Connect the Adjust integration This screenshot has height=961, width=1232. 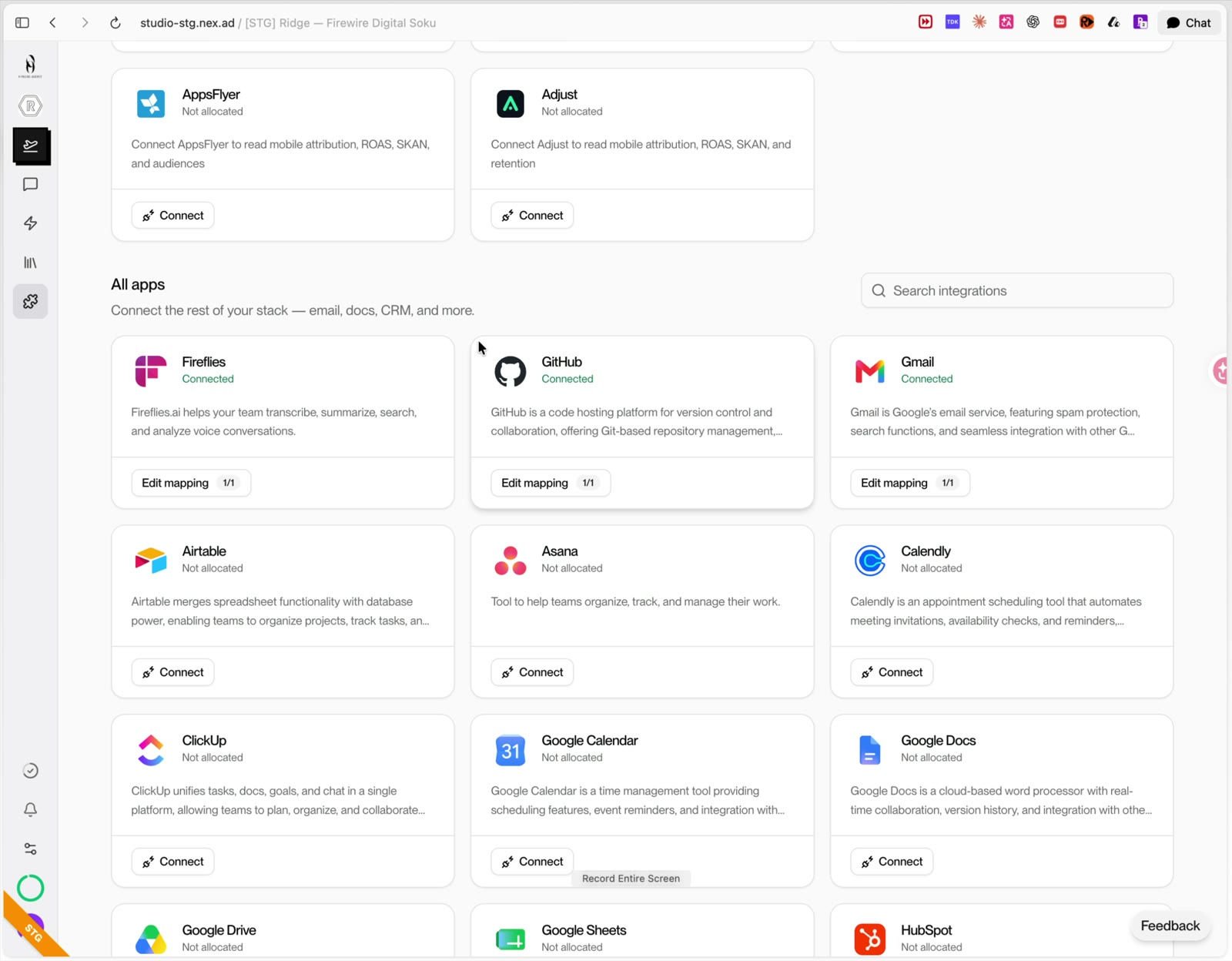tap(533, 216)
